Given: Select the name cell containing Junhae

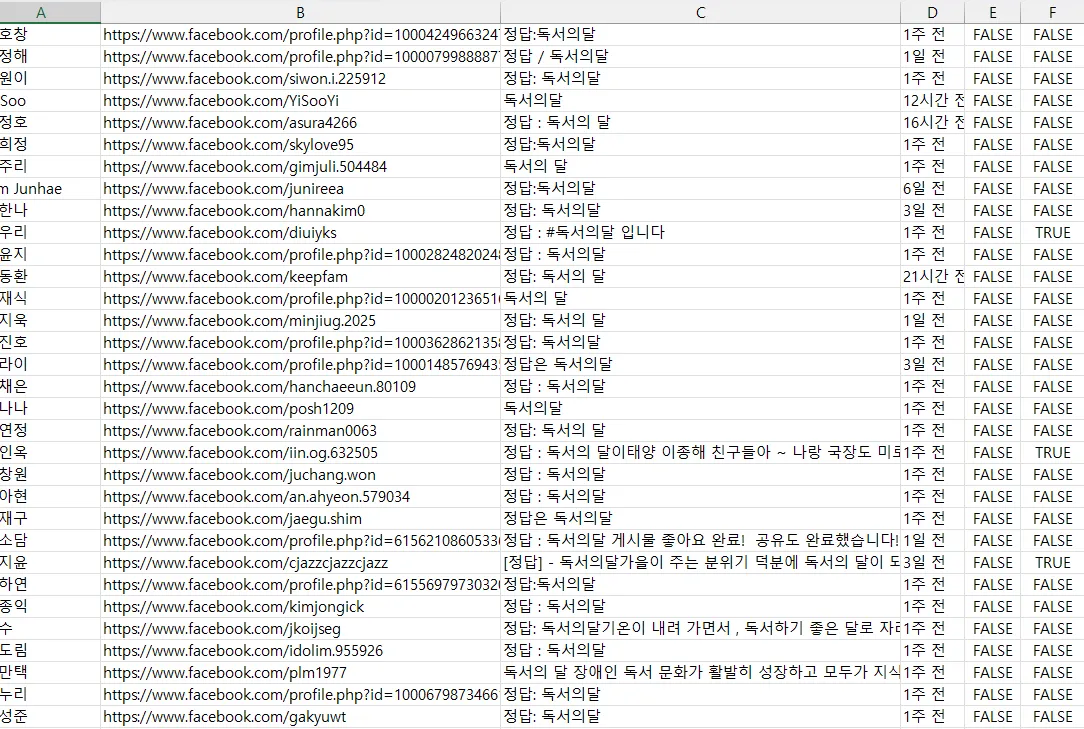Looking at the screenshot, I should pyautogui.click(x=40, y=188).
